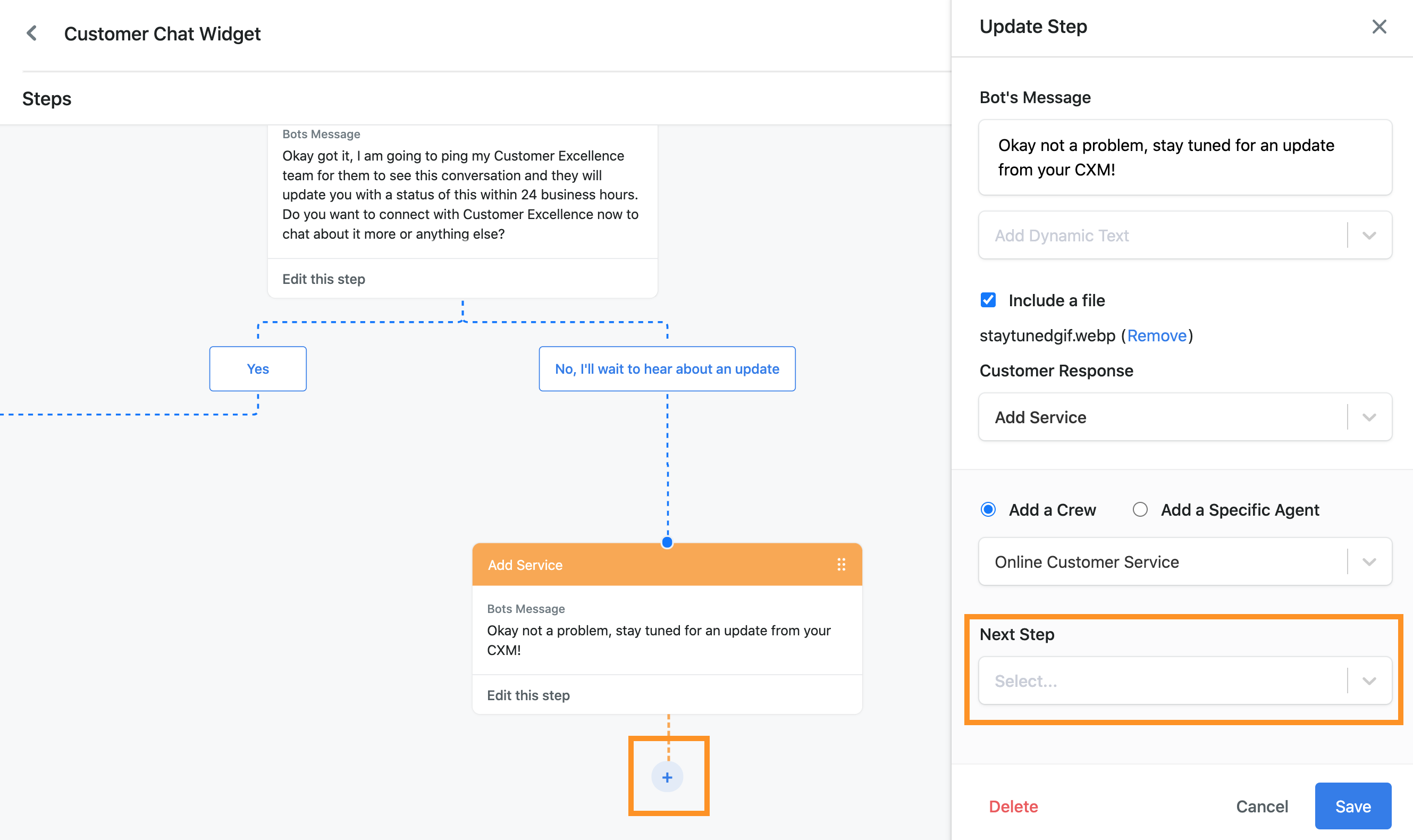Click the 'Okay got it' bot message text
1413x840 pixels.
click(460, 195)
